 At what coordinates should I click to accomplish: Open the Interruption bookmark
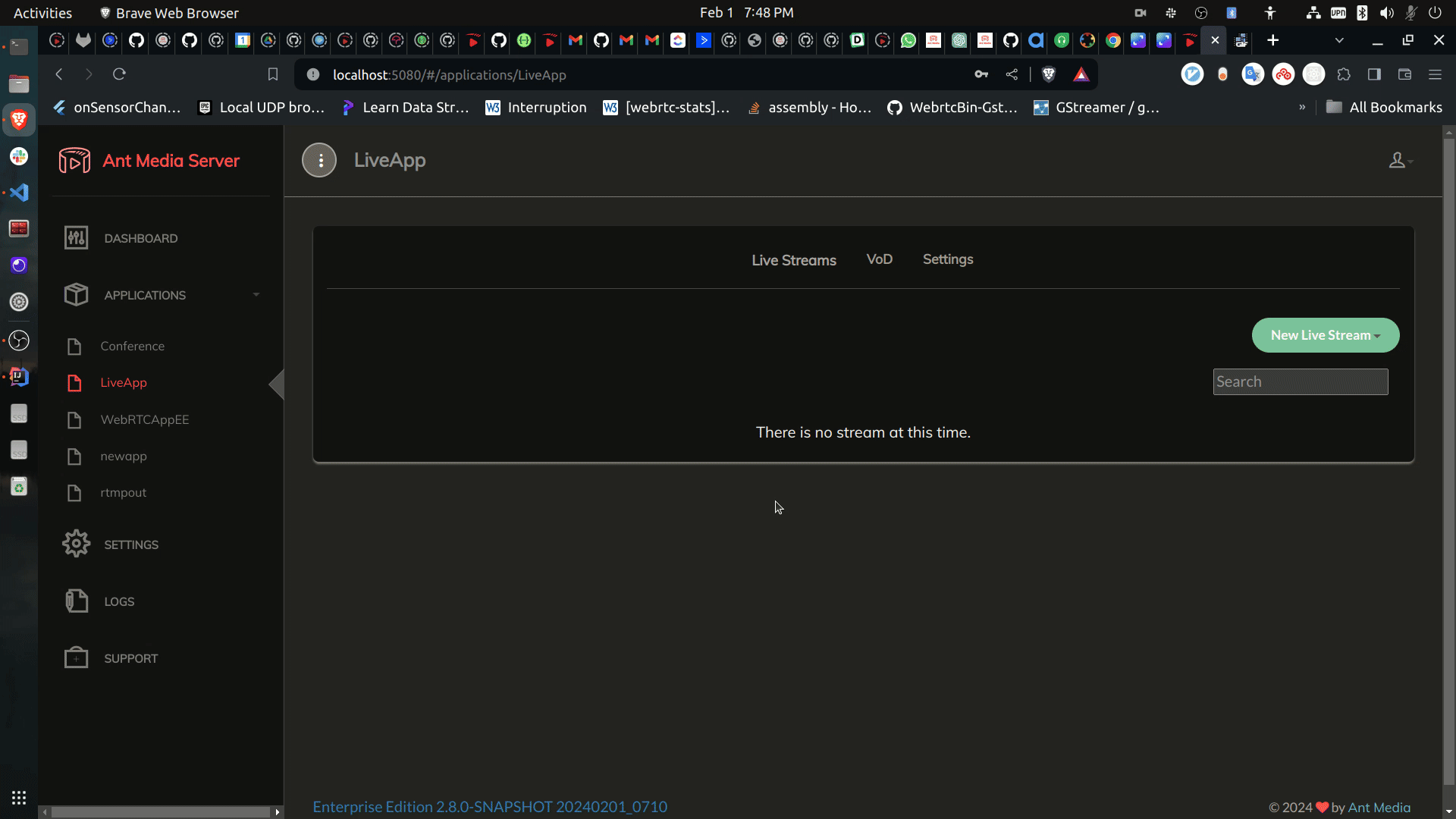pos(536,108)
